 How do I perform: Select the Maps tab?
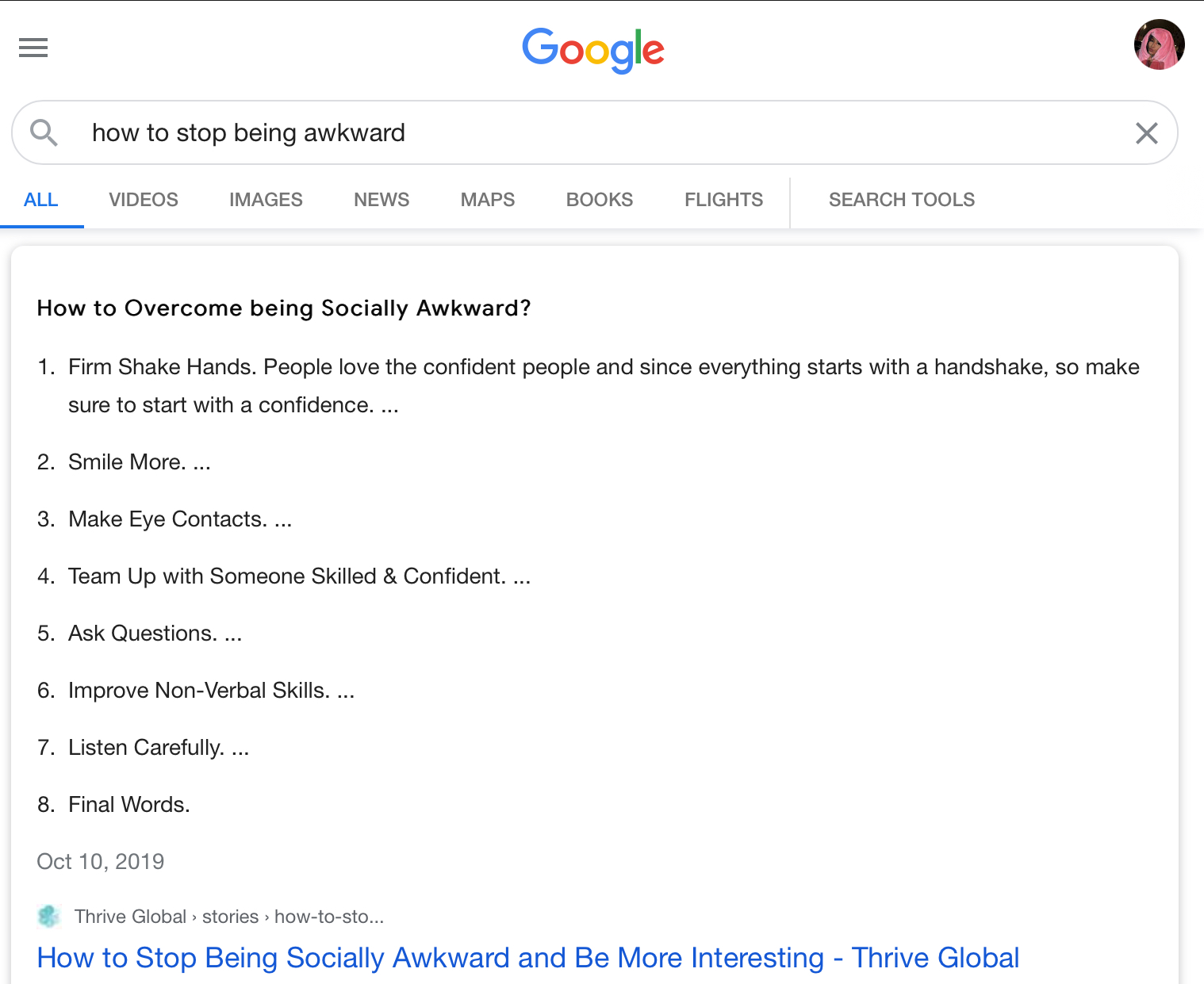tap(488, 200)
